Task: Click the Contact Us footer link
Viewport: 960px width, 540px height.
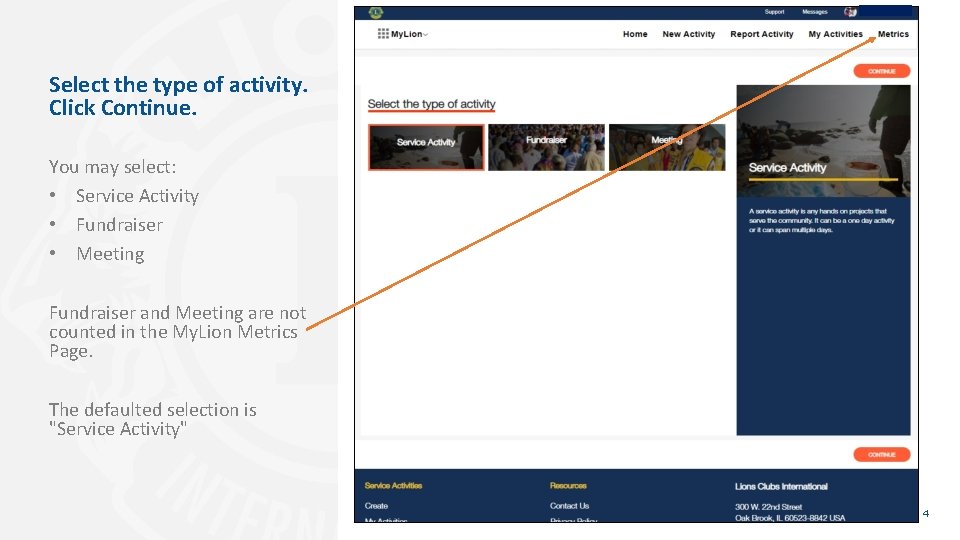Action: pyautogui.click(x=569, y=506)
